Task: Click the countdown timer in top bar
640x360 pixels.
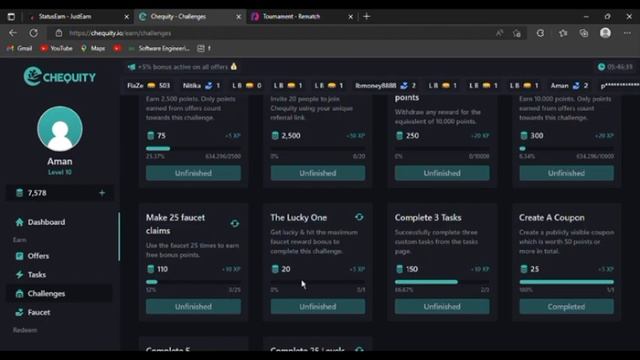Action: tap(616, 67)
